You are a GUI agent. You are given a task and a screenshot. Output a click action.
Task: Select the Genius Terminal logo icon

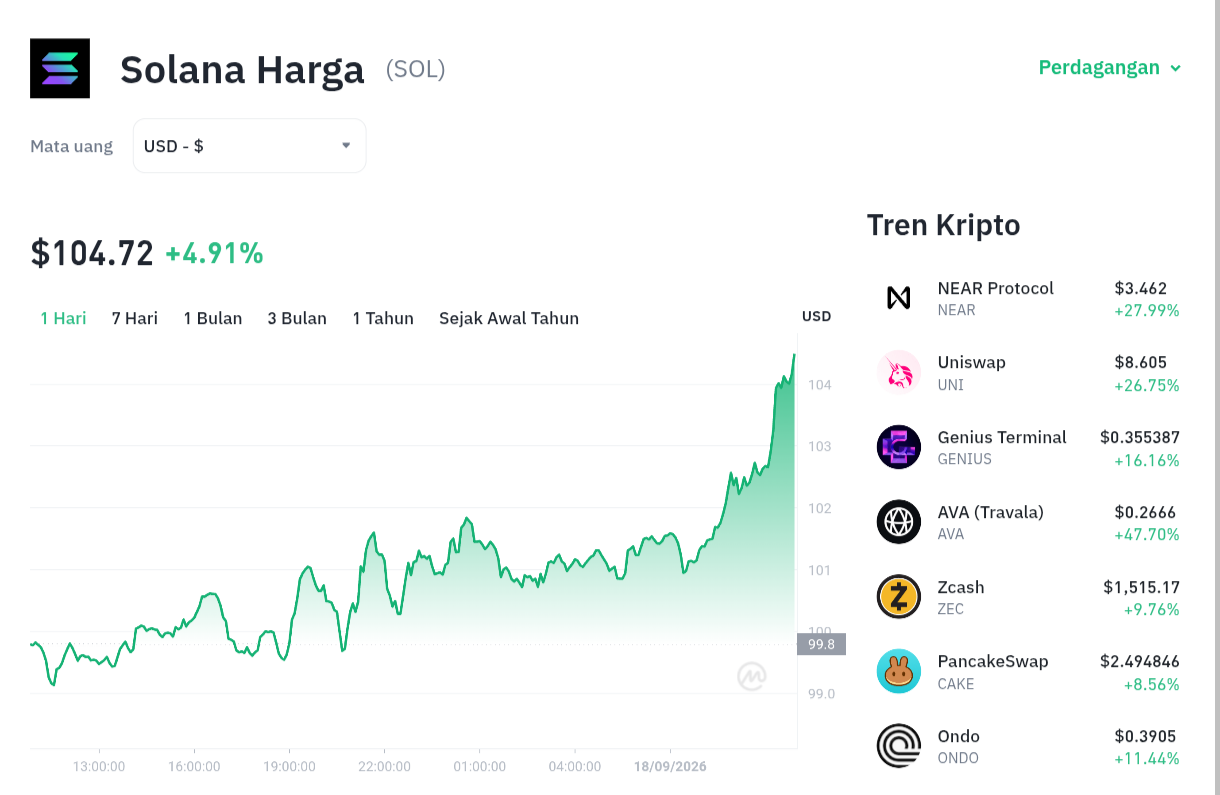[x=898, y=447]
